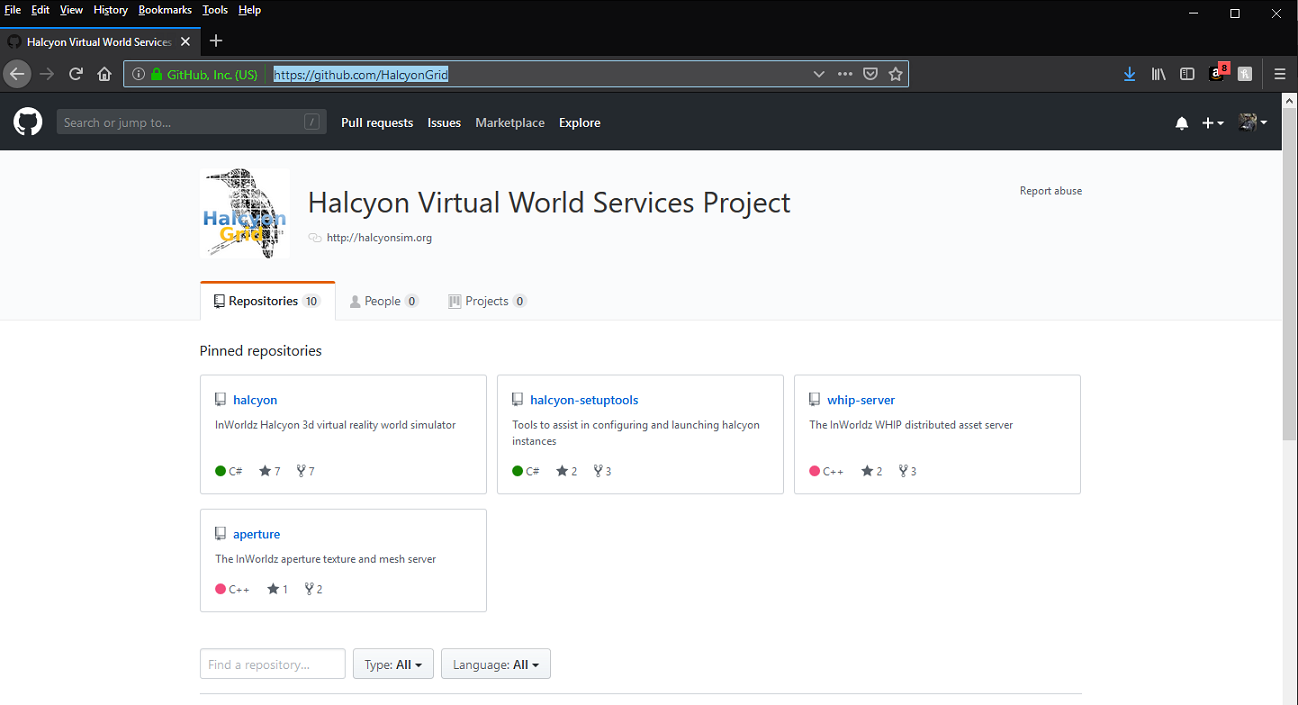Screen dimensions: 1298x705
Task: Open Firefox downloads arrow icon
Action: pos(1129,74)
